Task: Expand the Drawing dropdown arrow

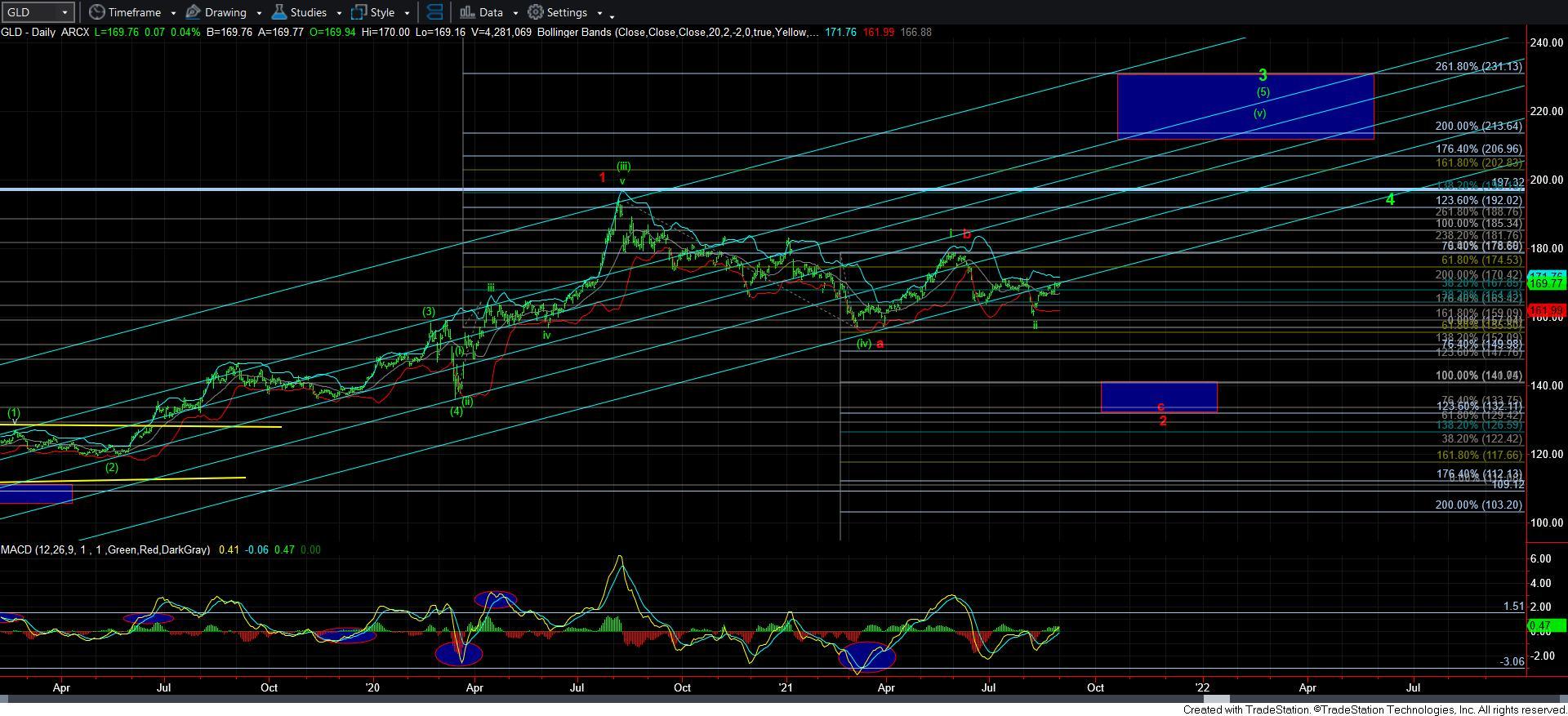Action: point(259,13)
